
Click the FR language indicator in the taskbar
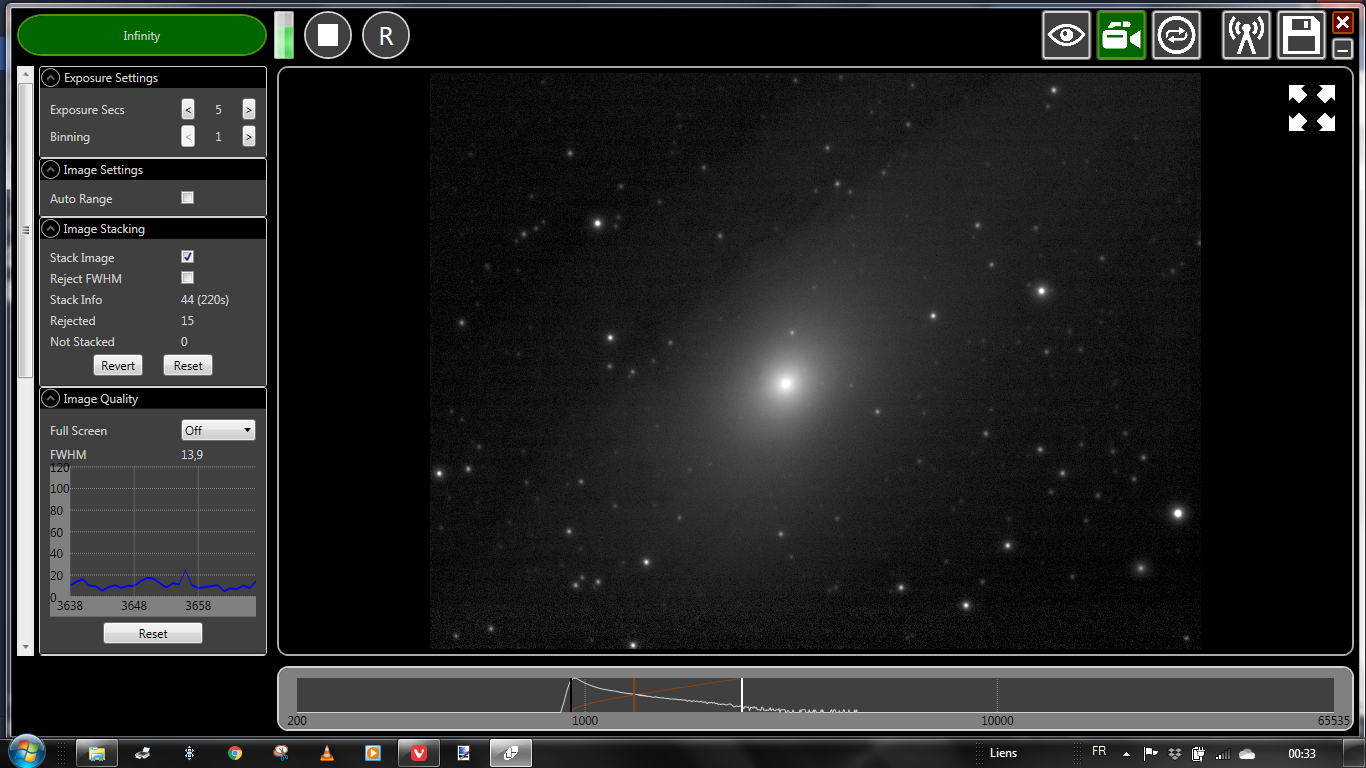tap(1099, 752)
